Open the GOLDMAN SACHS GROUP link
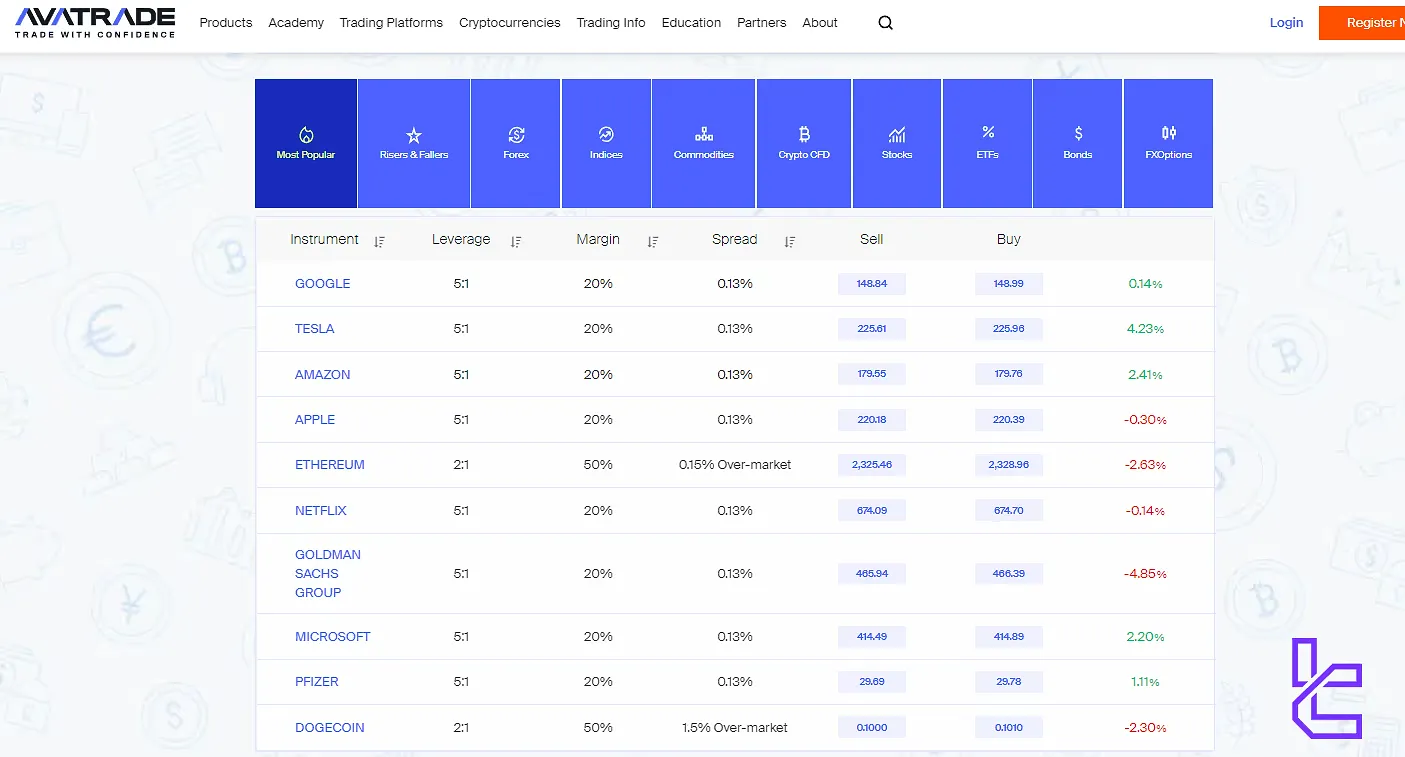1405x757 pixels. tap(328, 574)
